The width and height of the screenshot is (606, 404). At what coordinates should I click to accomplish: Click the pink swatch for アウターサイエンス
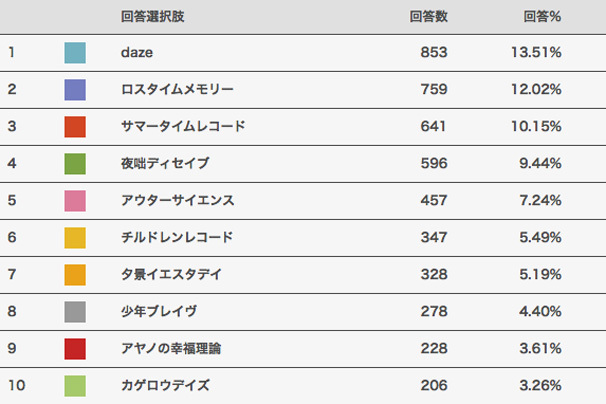pyautogui.click(x=75, y=201)
